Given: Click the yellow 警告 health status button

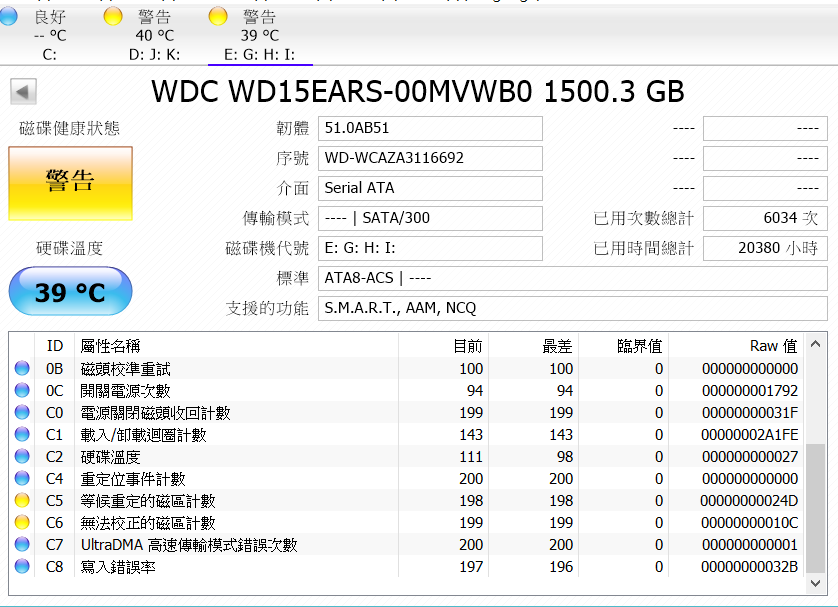Looking at the screenshot, I should point(71,183).
